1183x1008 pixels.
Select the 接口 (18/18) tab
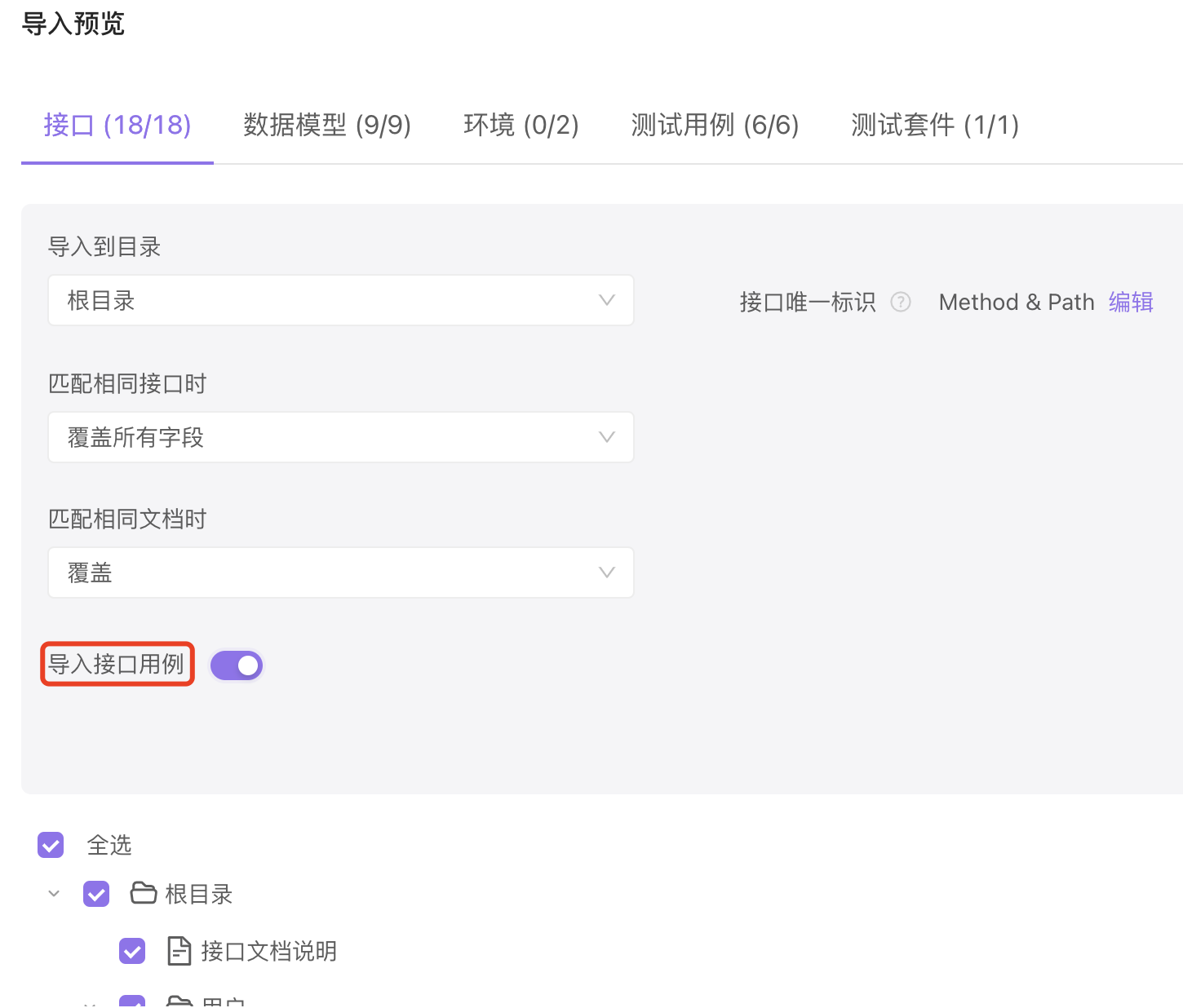pos(117,125)
